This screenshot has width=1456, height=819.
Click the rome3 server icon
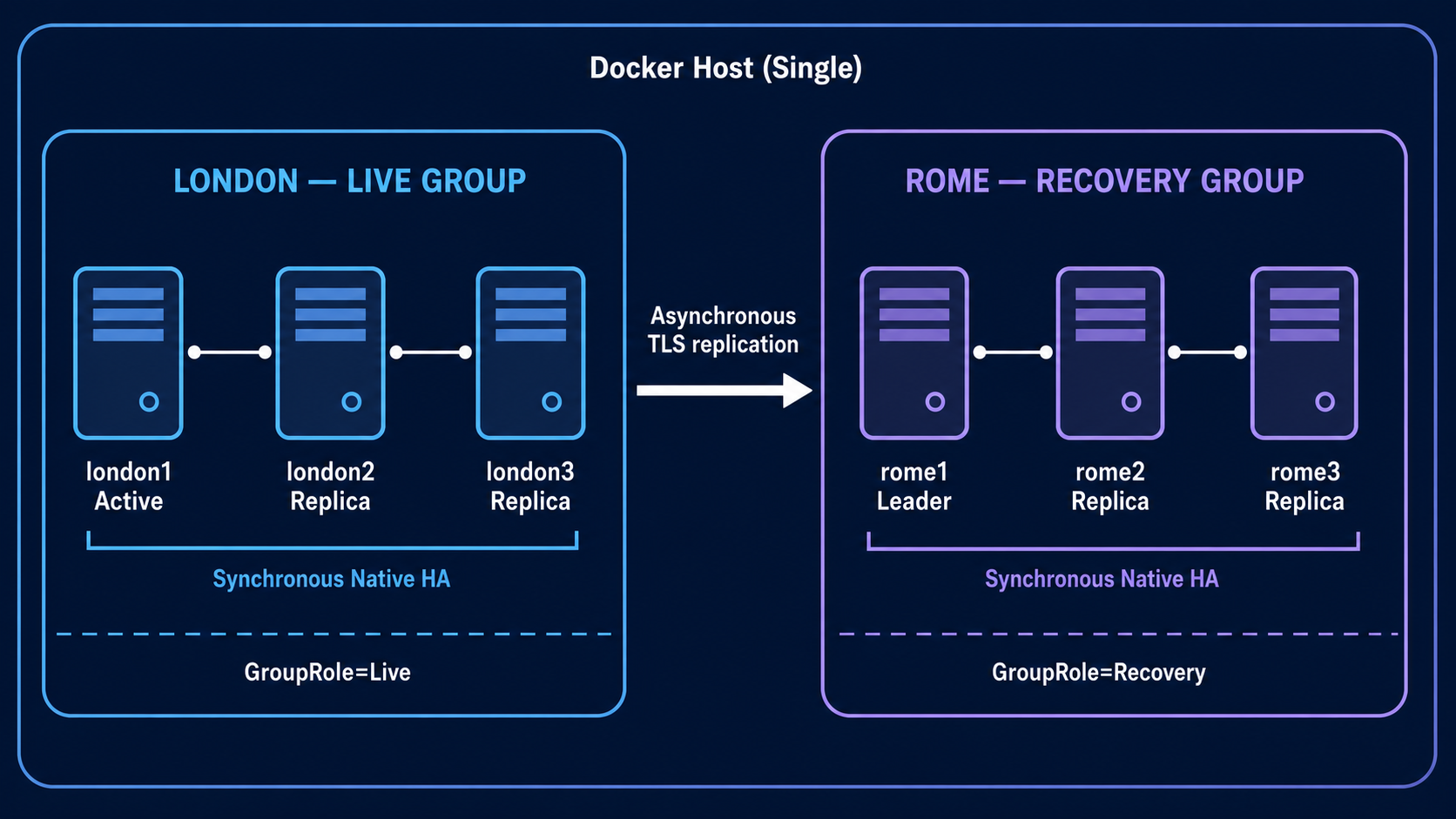click(x=1304, y=352)
